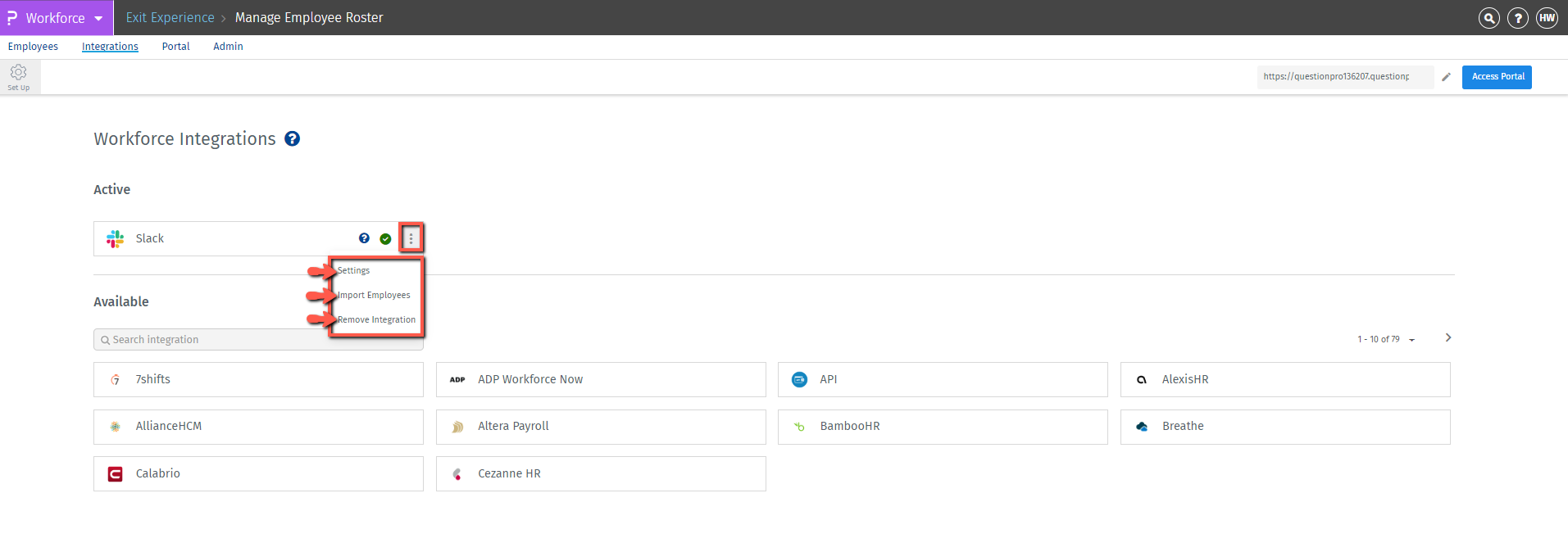The image size is (1568, 552).
Task: Select the 7shifts integration card
Action: (x=258, y=379)
